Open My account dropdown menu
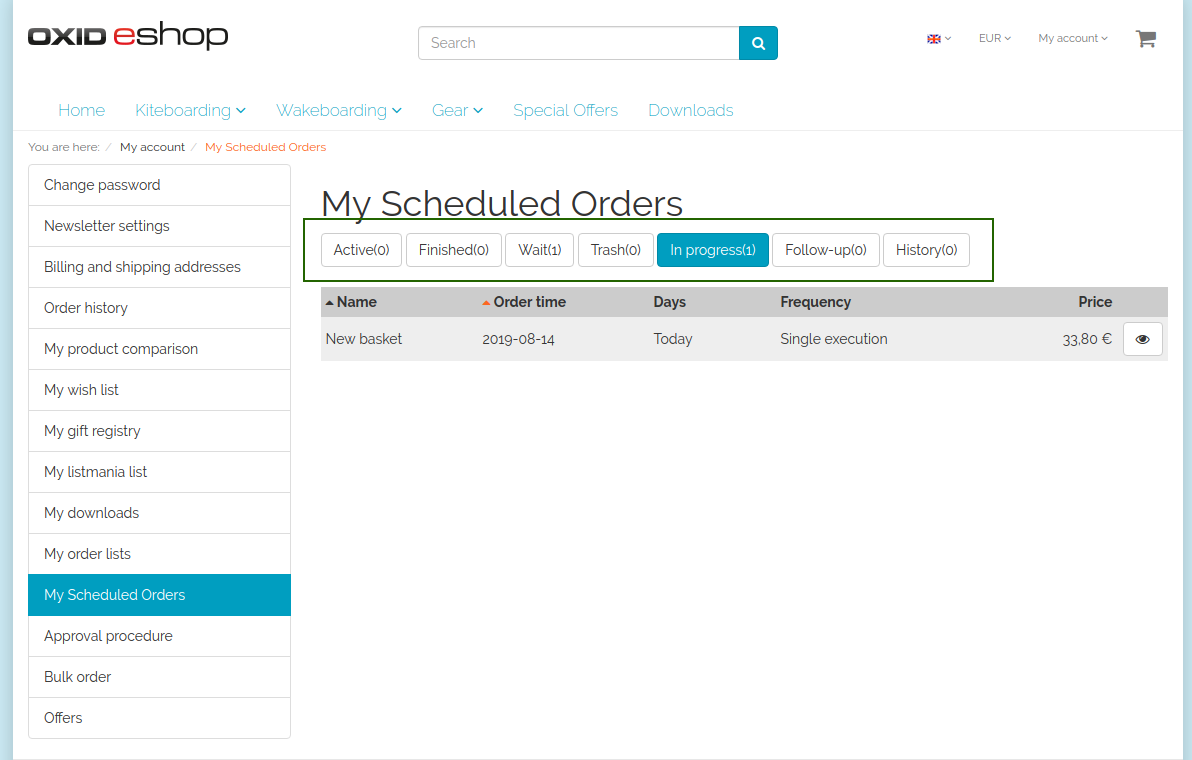Viewport: 1192px width, 760px height. tap(1073, 39)
